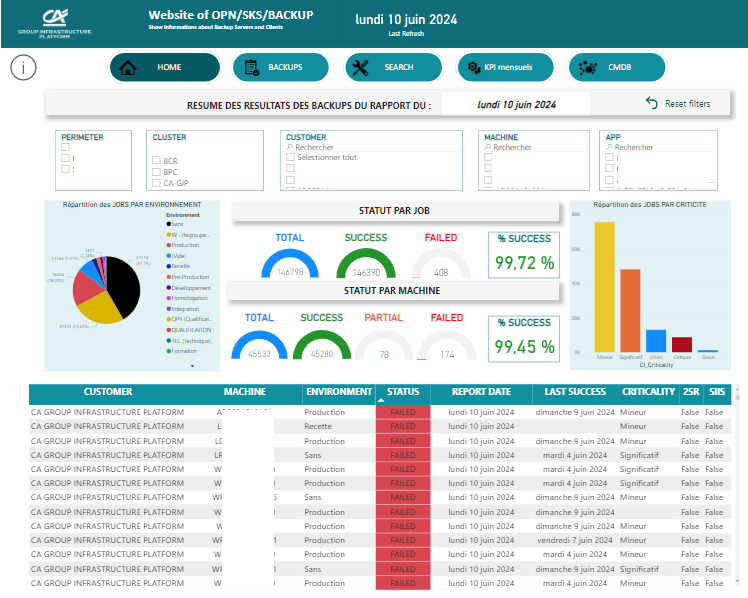Open the HOME page

165,68
